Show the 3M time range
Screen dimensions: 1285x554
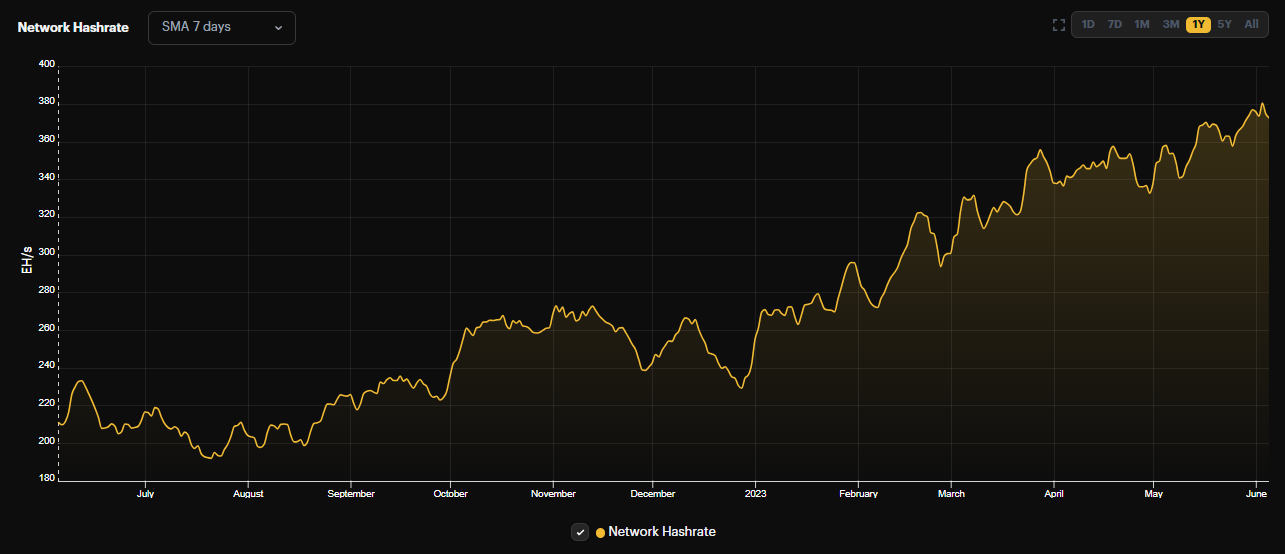(1170, 24)
